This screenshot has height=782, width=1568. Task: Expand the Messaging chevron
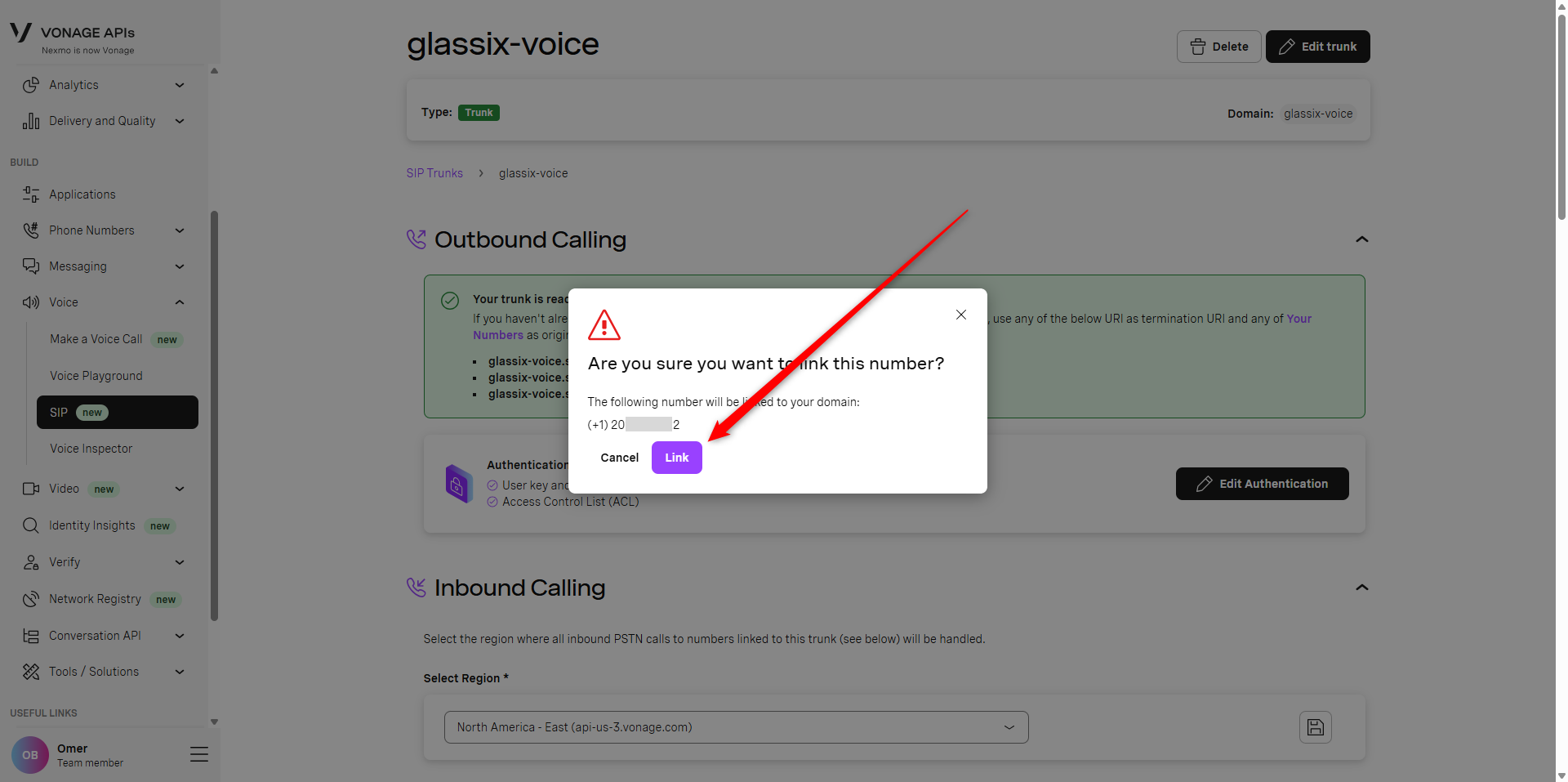(x=180, y=266)
